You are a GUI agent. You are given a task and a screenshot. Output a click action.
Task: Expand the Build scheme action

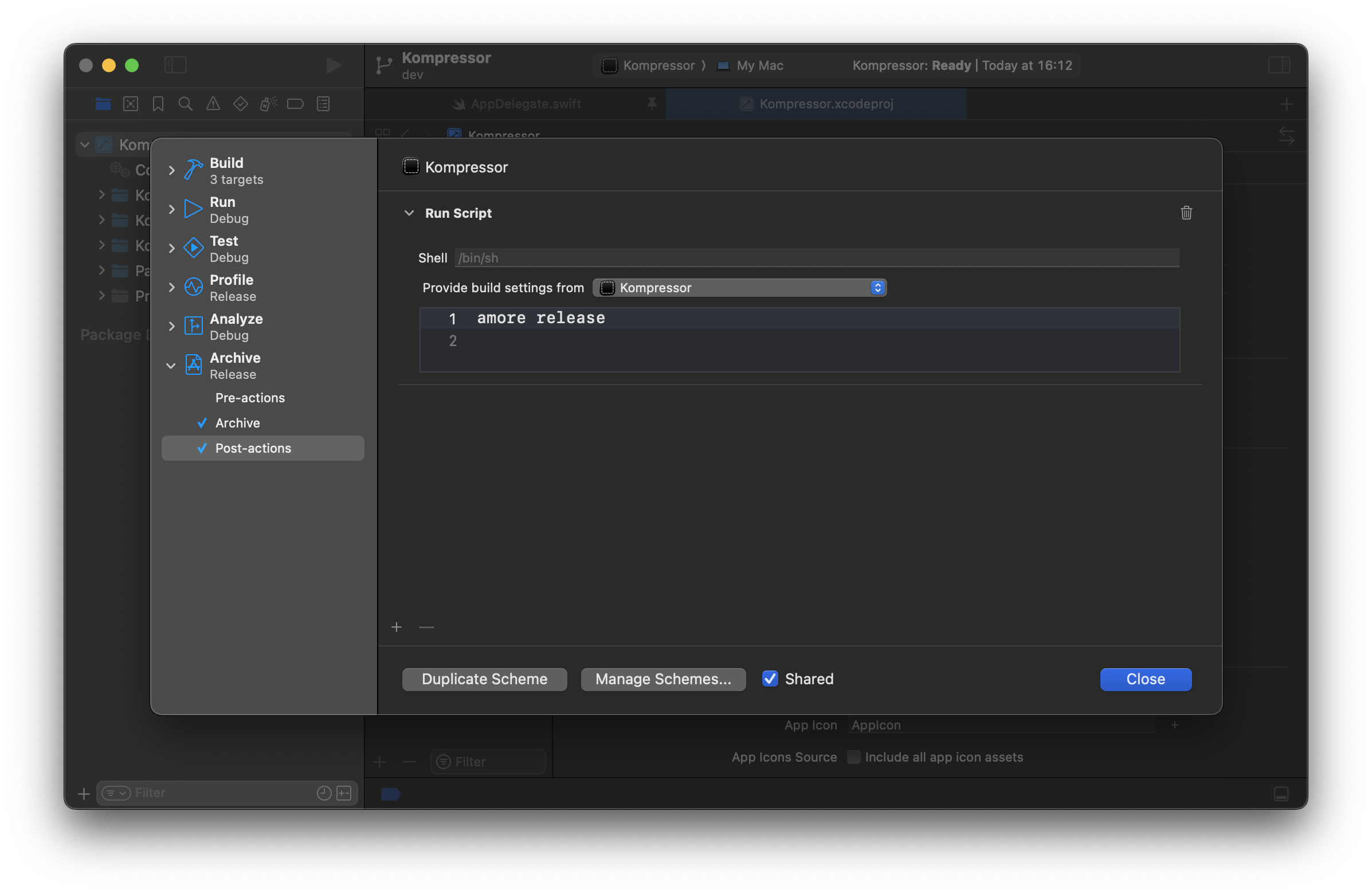tap(171, 170)
